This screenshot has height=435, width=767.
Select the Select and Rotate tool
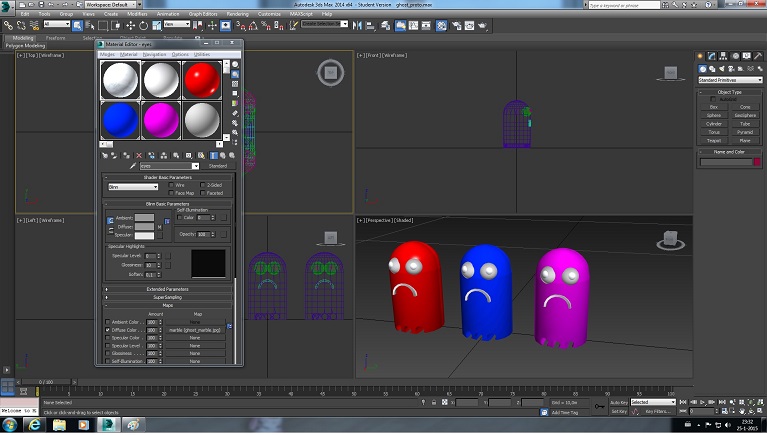143,25
